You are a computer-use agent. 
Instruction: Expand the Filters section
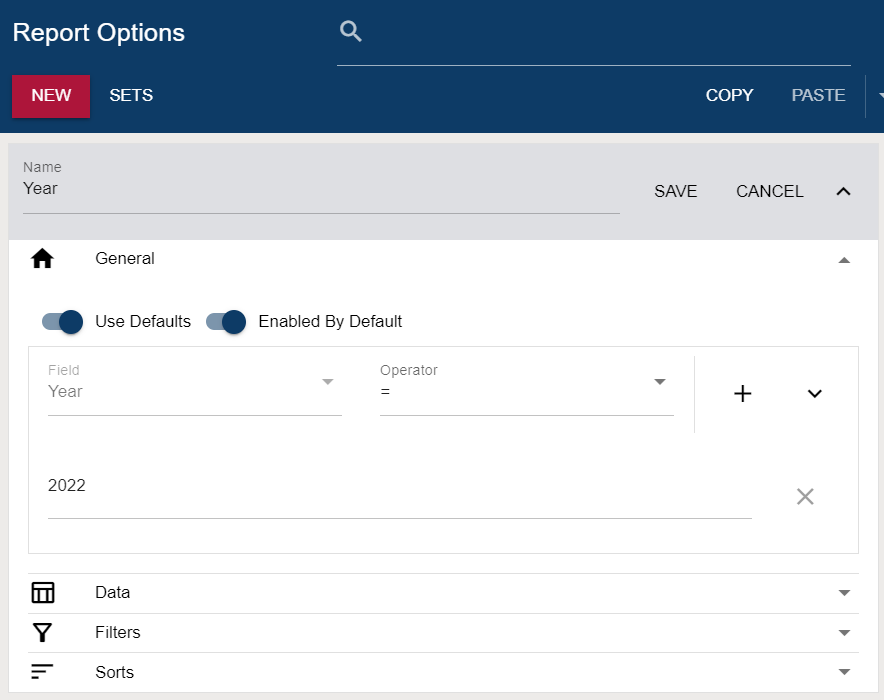click(844, 632)
